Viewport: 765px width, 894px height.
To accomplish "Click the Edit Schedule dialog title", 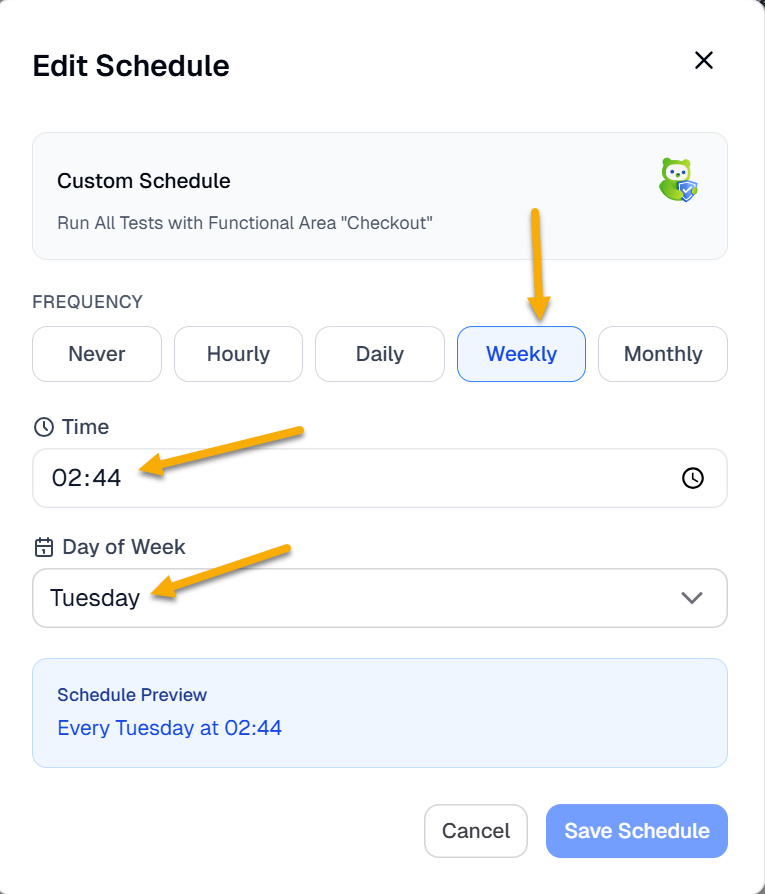I will coord(131,66).
